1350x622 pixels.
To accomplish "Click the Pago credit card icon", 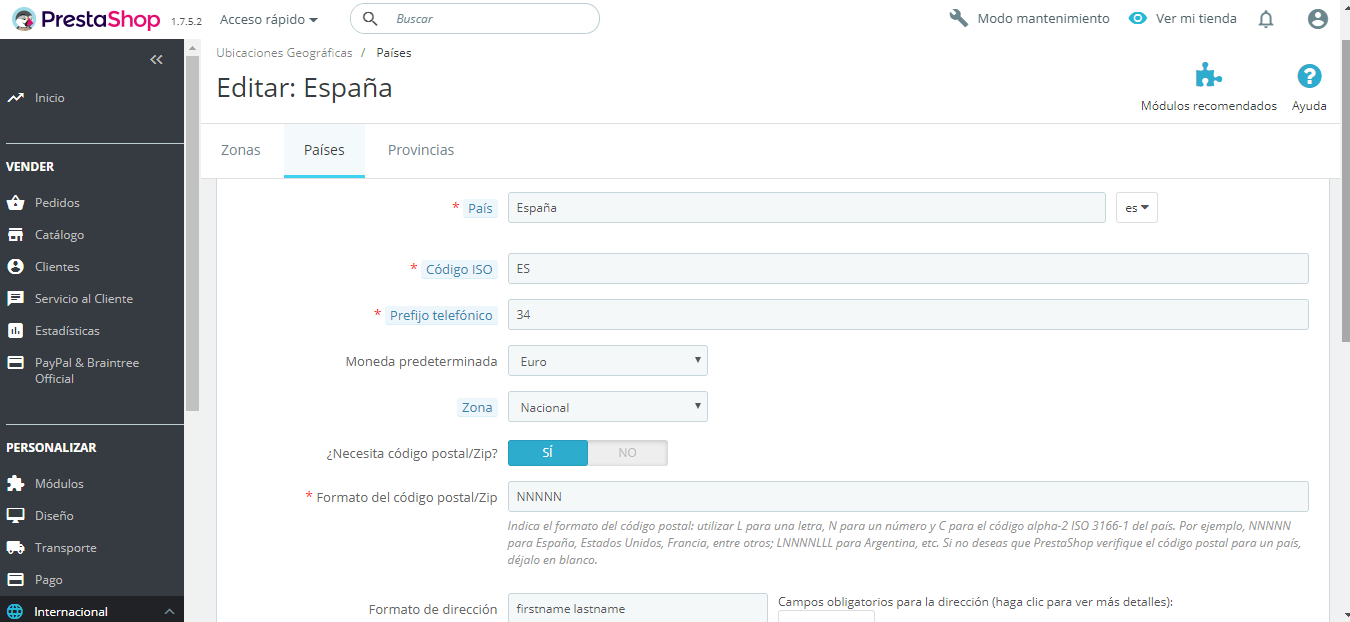I will click(x=15, y=580).
